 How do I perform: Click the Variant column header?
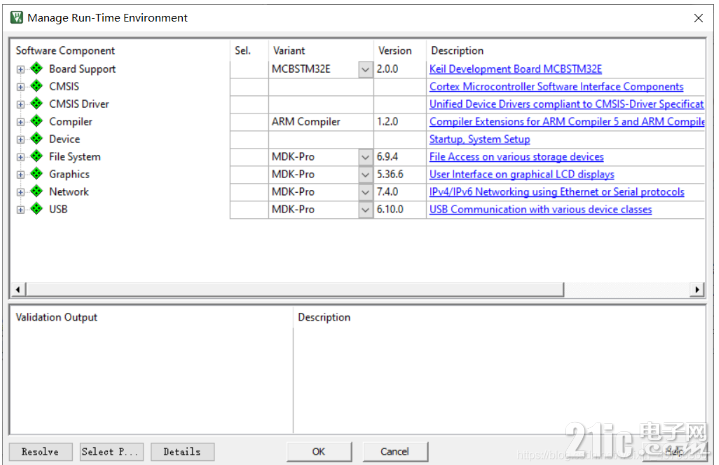pyautogui.click(x=289, y=50)
